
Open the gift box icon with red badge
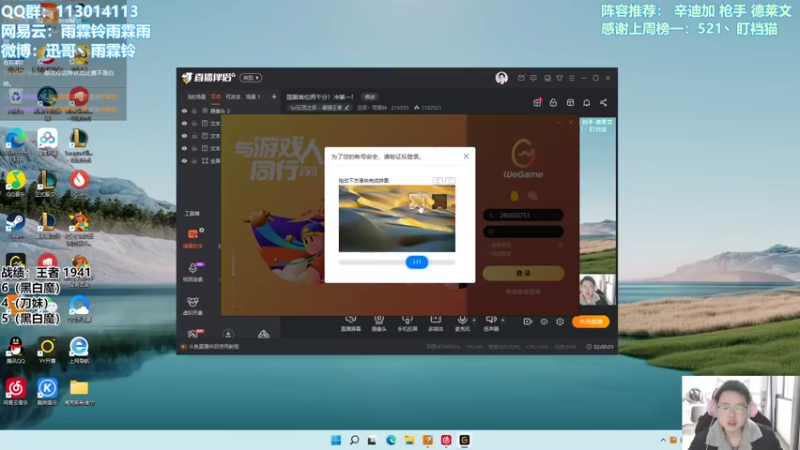pos(537,103)
